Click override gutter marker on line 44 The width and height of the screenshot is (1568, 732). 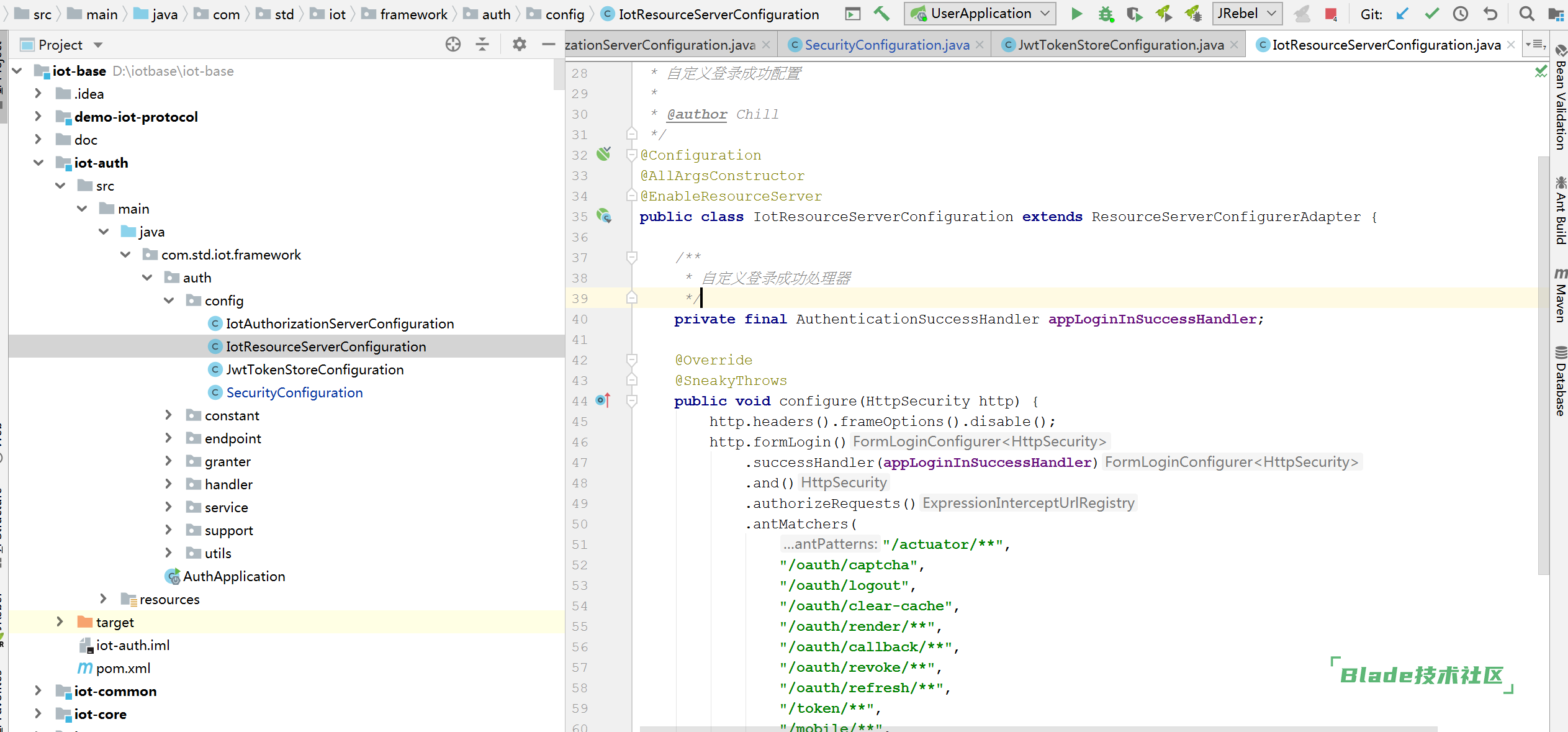(x=603, y=400)
